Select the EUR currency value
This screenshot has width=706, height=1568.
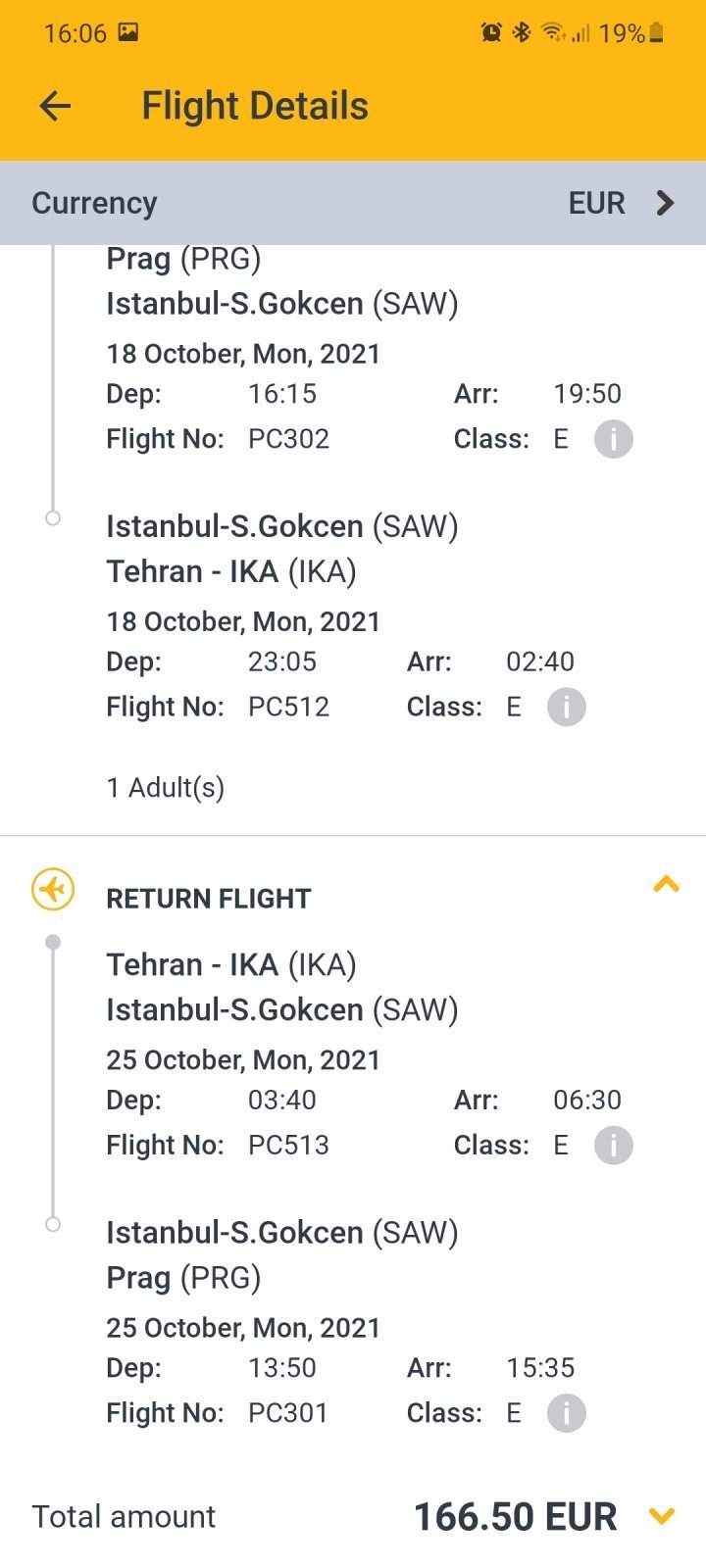pos(596,203)
